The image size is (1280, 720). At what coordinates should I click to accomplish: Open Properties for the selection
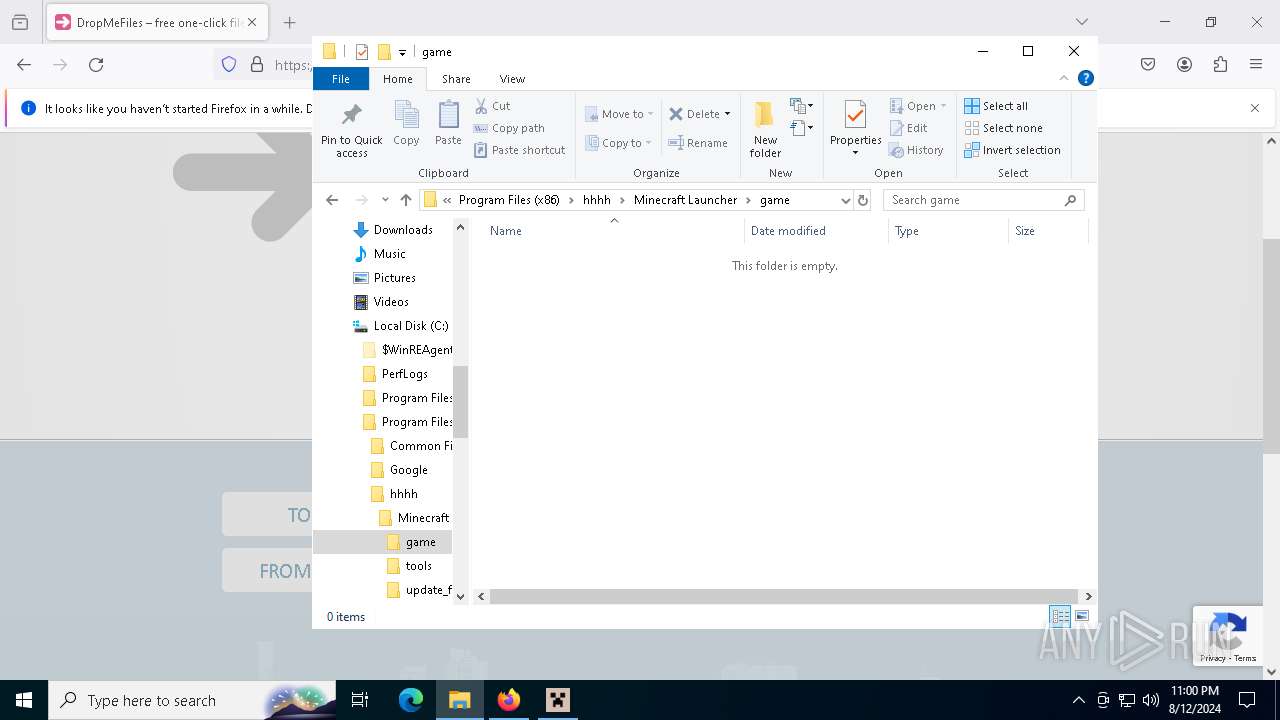[x=855, y=130]
